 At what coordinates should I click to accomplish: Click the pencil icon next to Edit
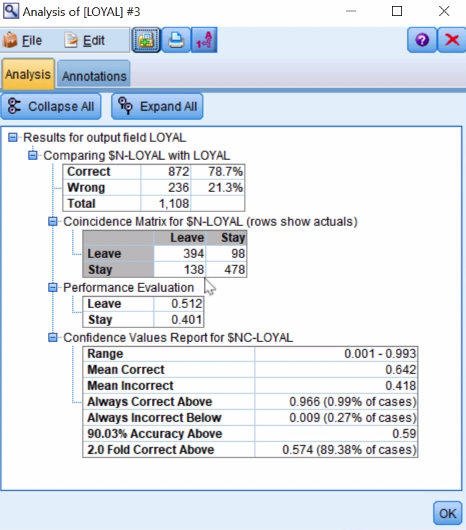tap(71, 40)
